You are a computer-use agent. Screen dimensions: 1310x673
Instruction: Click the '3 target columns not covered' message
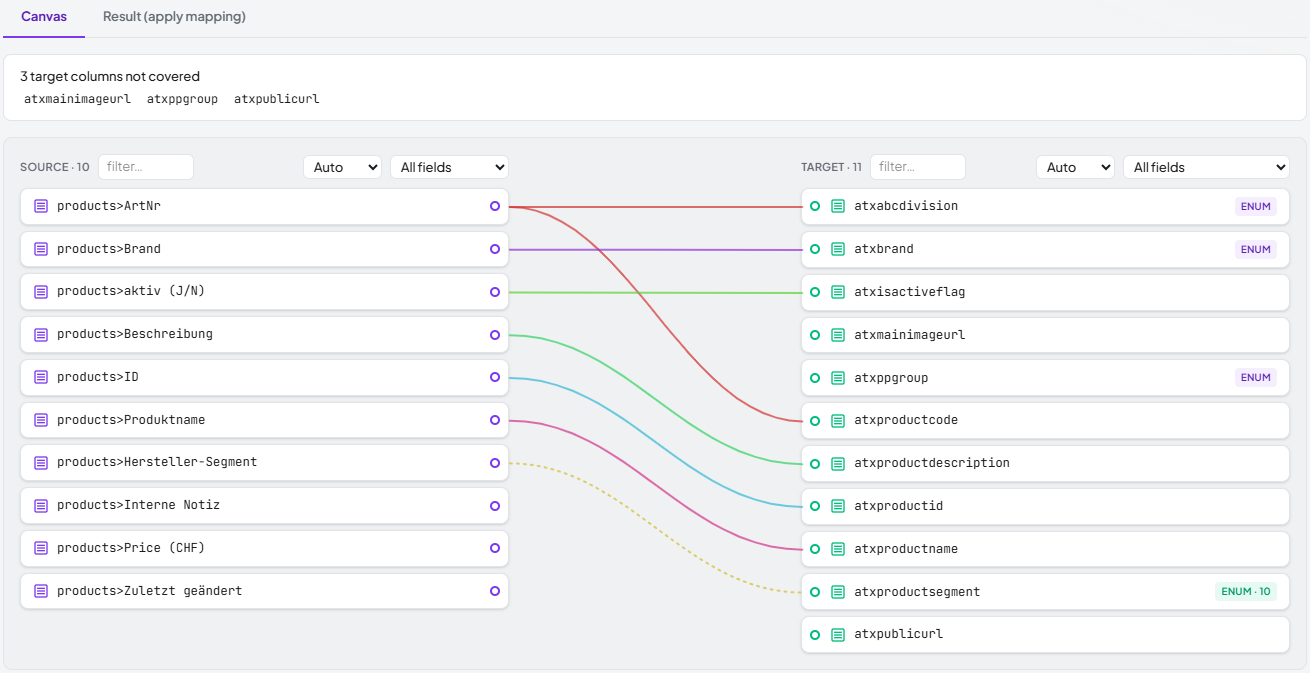click(110, 76)
